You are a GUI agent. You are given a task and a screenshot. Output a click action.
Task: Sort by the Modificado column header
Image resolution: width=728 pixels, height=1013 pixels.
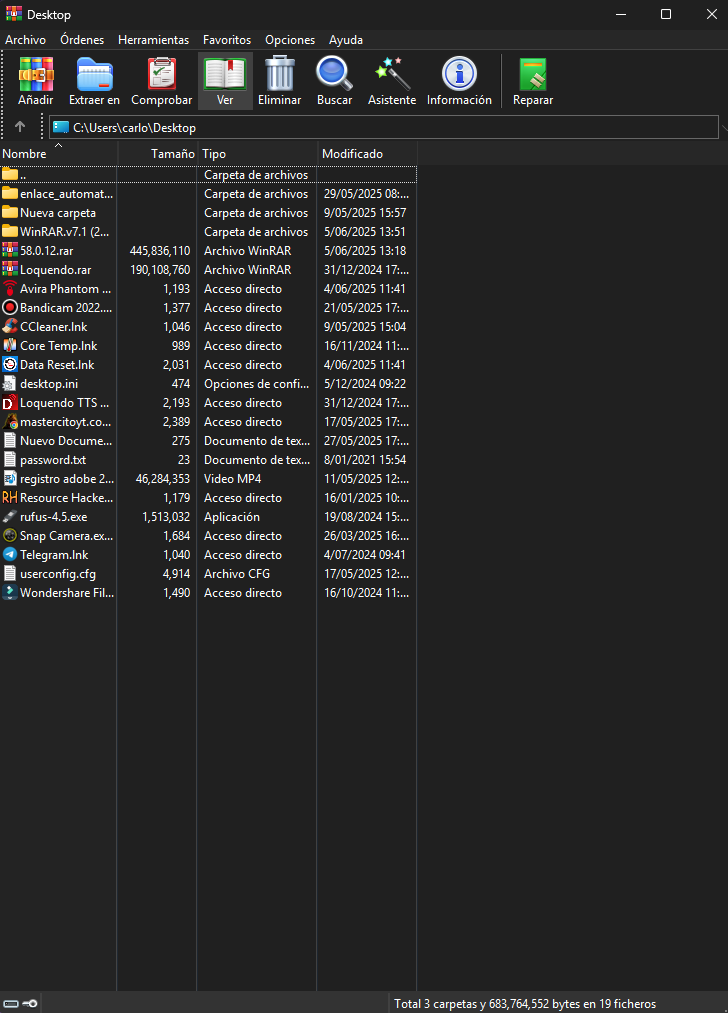click(367, 154)
